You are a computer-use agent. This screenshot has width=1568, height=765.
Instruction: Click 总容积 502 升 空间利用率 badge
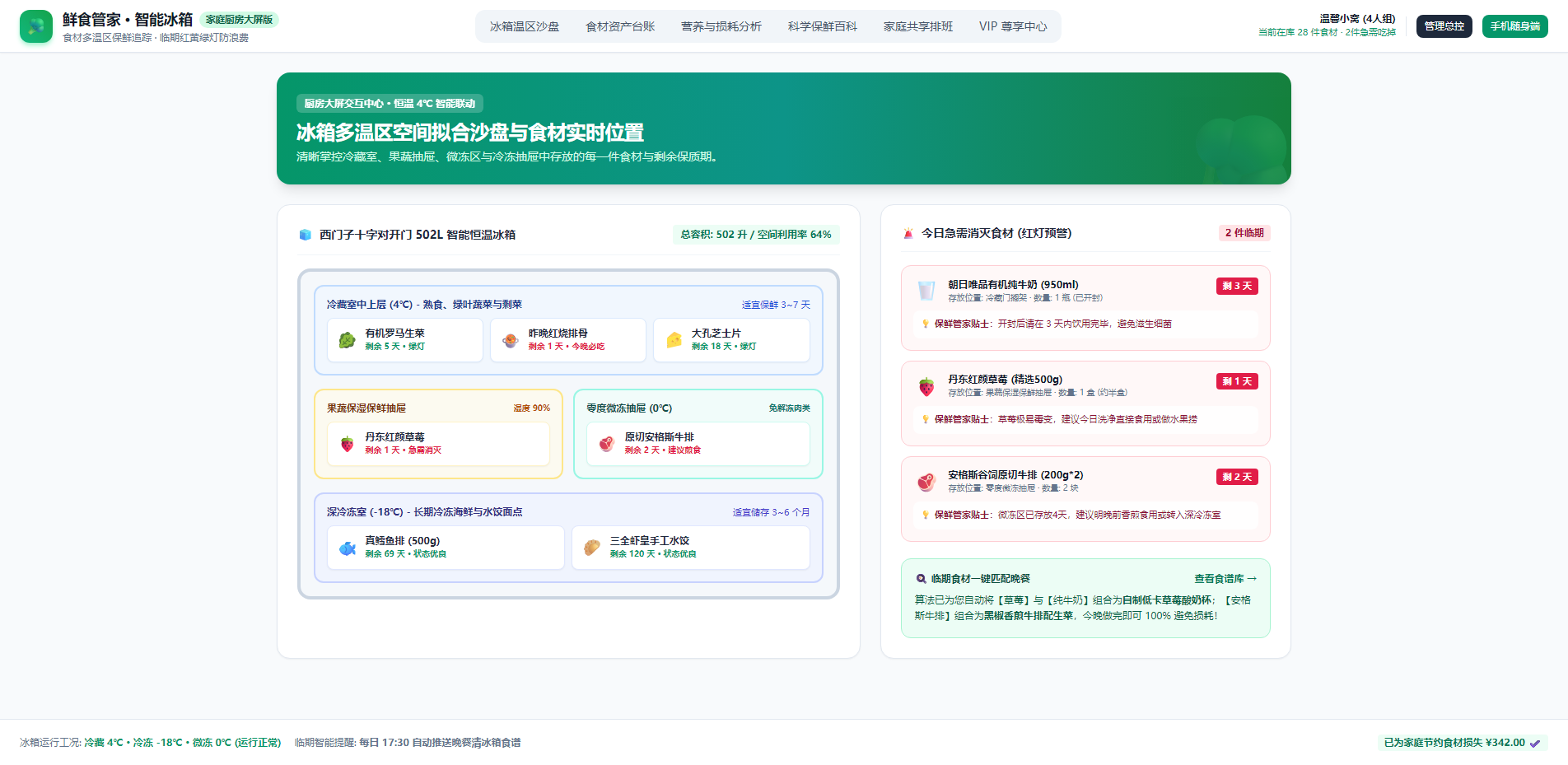pyautogui.click(x=756, y=235)
